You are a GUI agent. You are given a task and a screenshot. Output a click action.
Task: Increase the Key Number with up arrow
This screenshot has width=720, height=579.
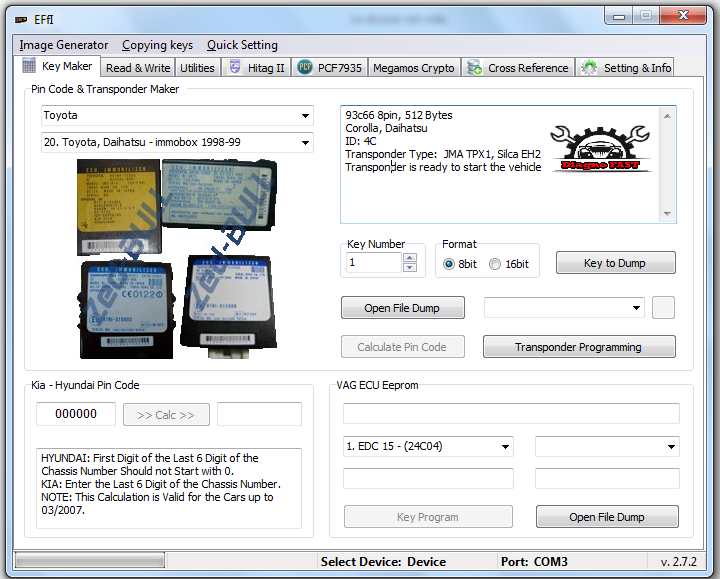pyautogui.click(x=410, y=258)
